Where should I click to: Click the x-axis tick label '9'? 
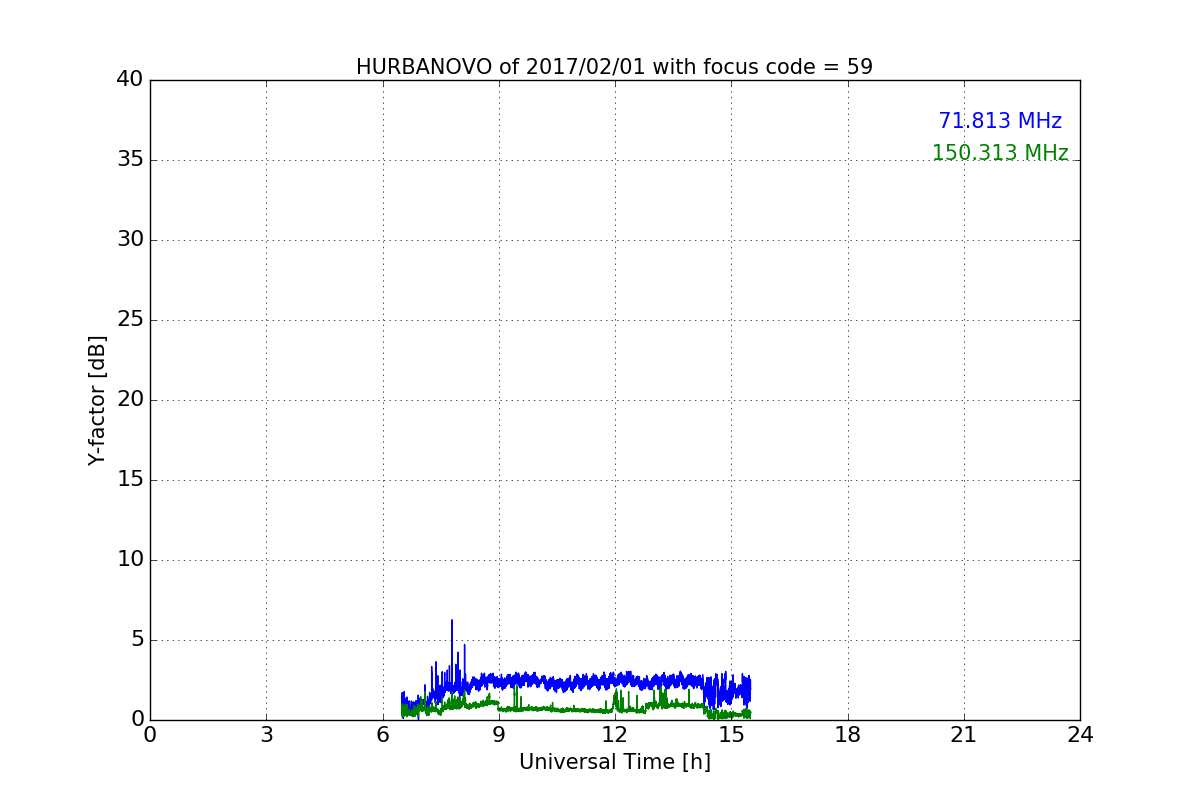(499, 735)
